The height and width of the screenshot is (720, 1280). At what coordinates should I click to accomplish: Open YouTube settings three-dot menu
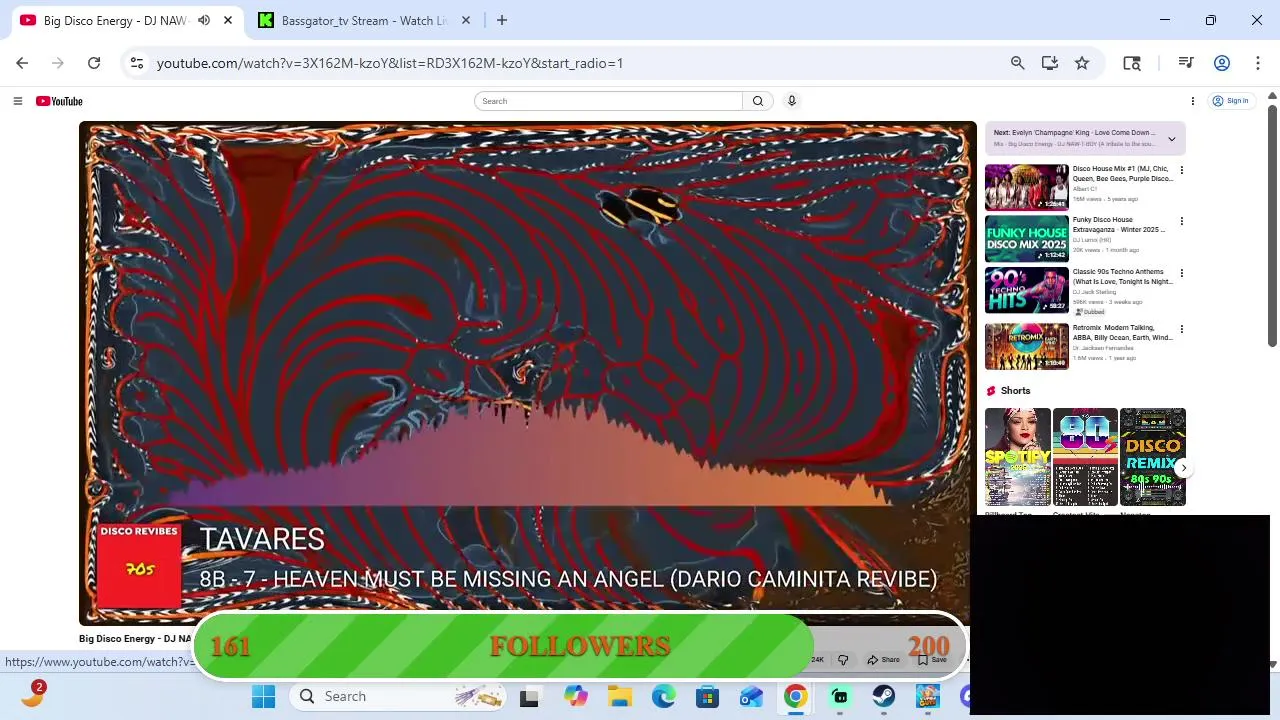click(x=1192, y=101)
